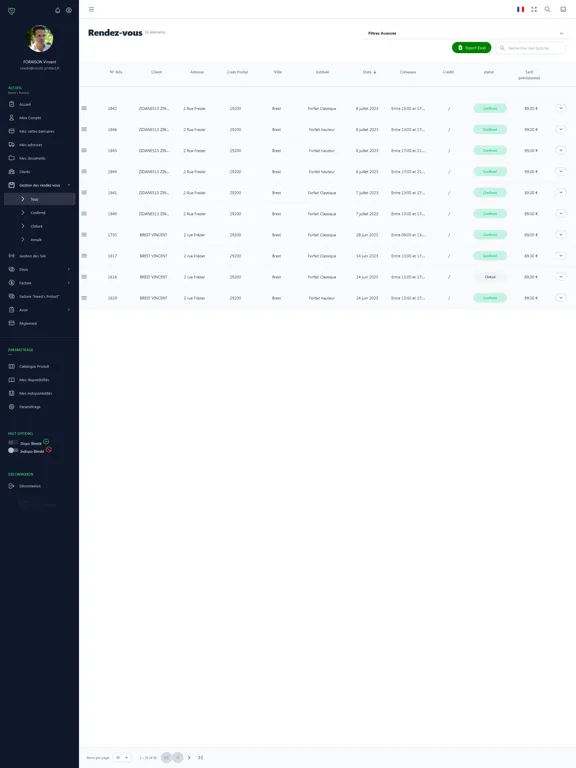Expand the Avoir menu
Viewport: 576px width, 768px height.
click(x=39, y=310)
